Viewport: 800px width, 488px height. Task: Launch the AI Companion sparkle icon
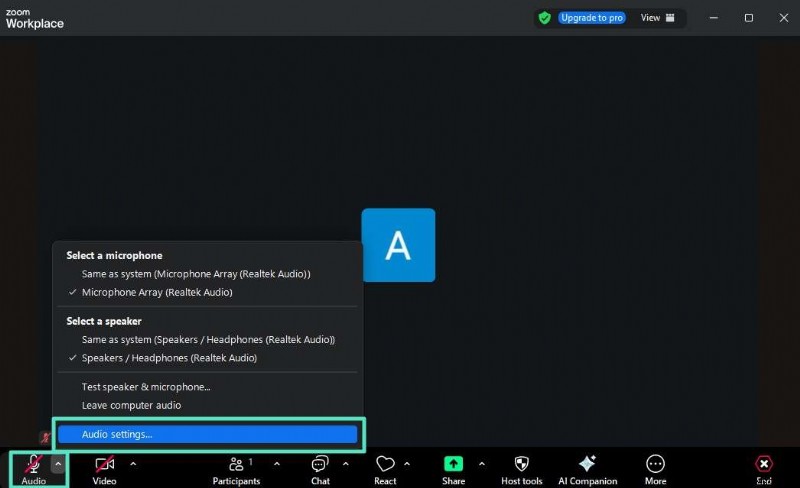[589, 465]
